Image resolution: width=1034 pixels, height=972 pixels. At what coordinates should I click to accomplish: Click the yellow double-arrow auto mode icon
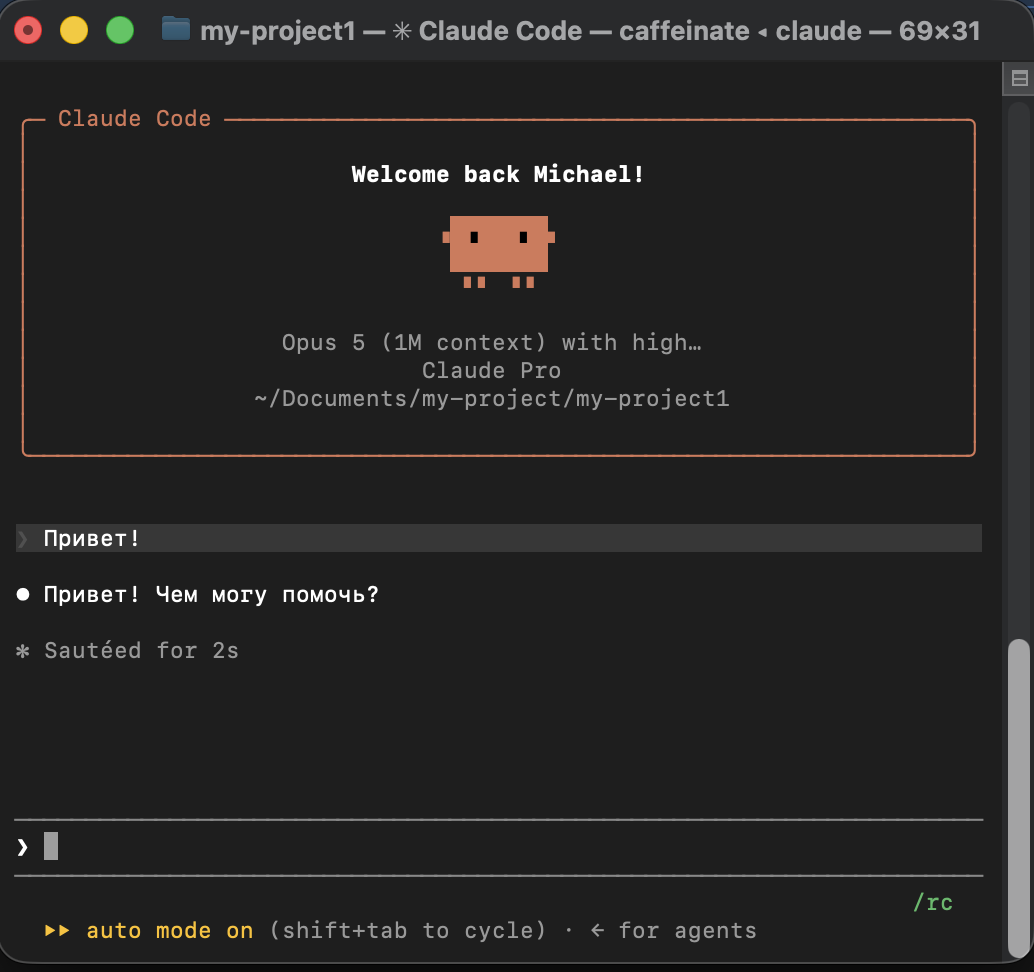(57, 930)
